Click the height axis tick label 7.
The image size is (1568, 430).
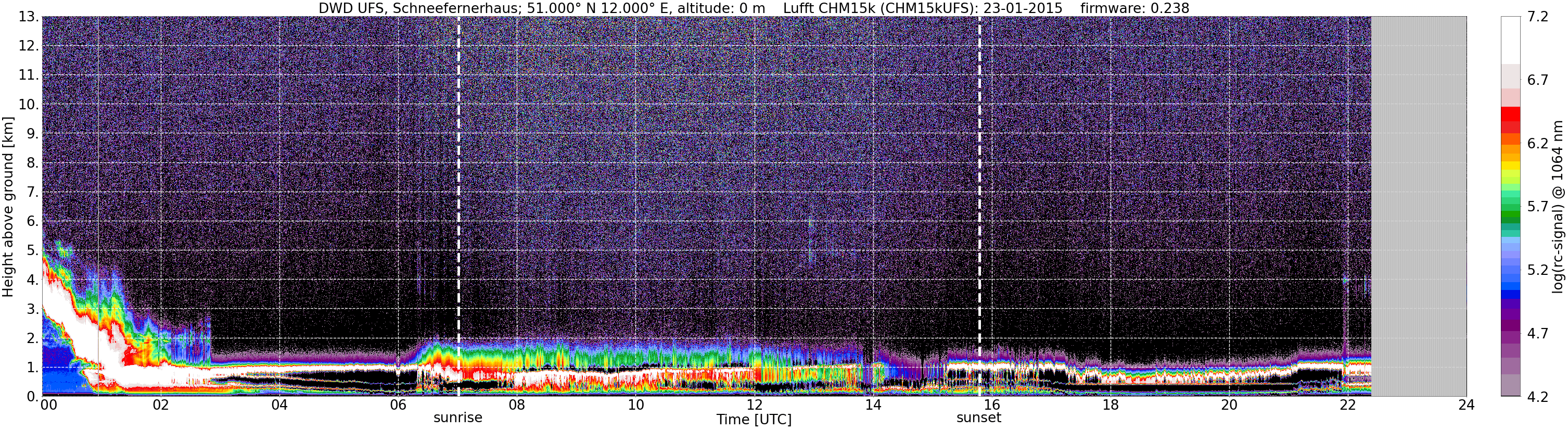(x=32, y=193)
